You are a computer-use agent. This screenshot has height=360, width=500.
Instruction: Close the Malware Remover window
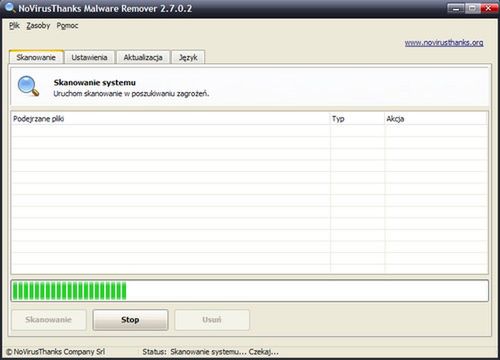489,8
